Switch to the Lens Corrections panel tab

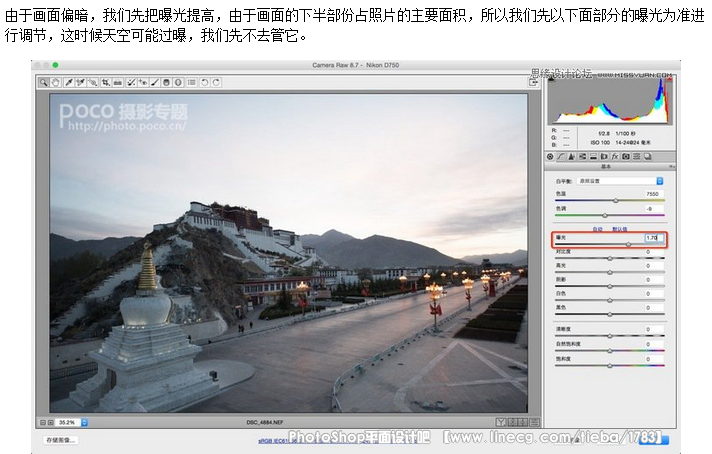(604, 157)
